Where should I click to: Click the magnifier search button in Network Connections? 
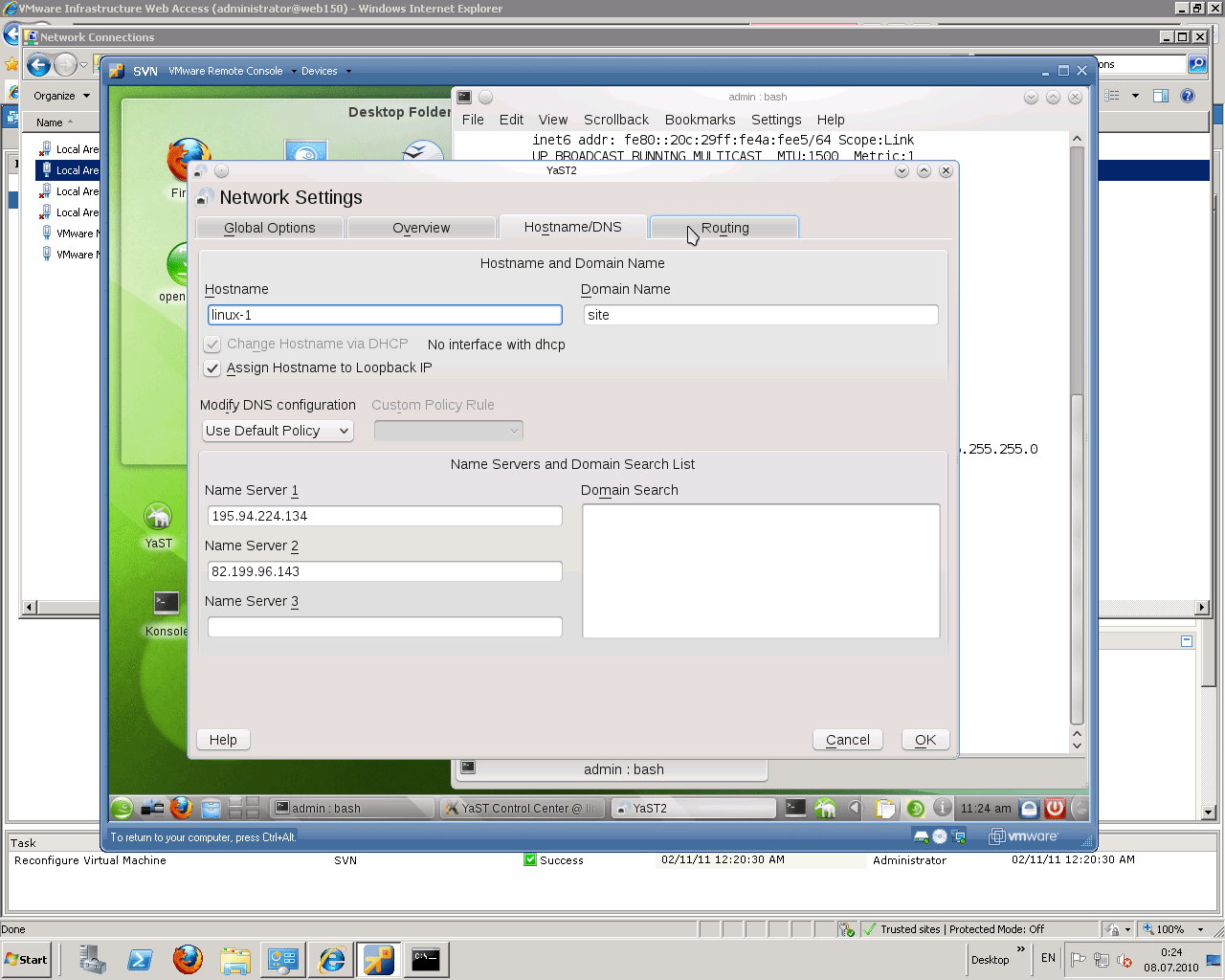1197,64
